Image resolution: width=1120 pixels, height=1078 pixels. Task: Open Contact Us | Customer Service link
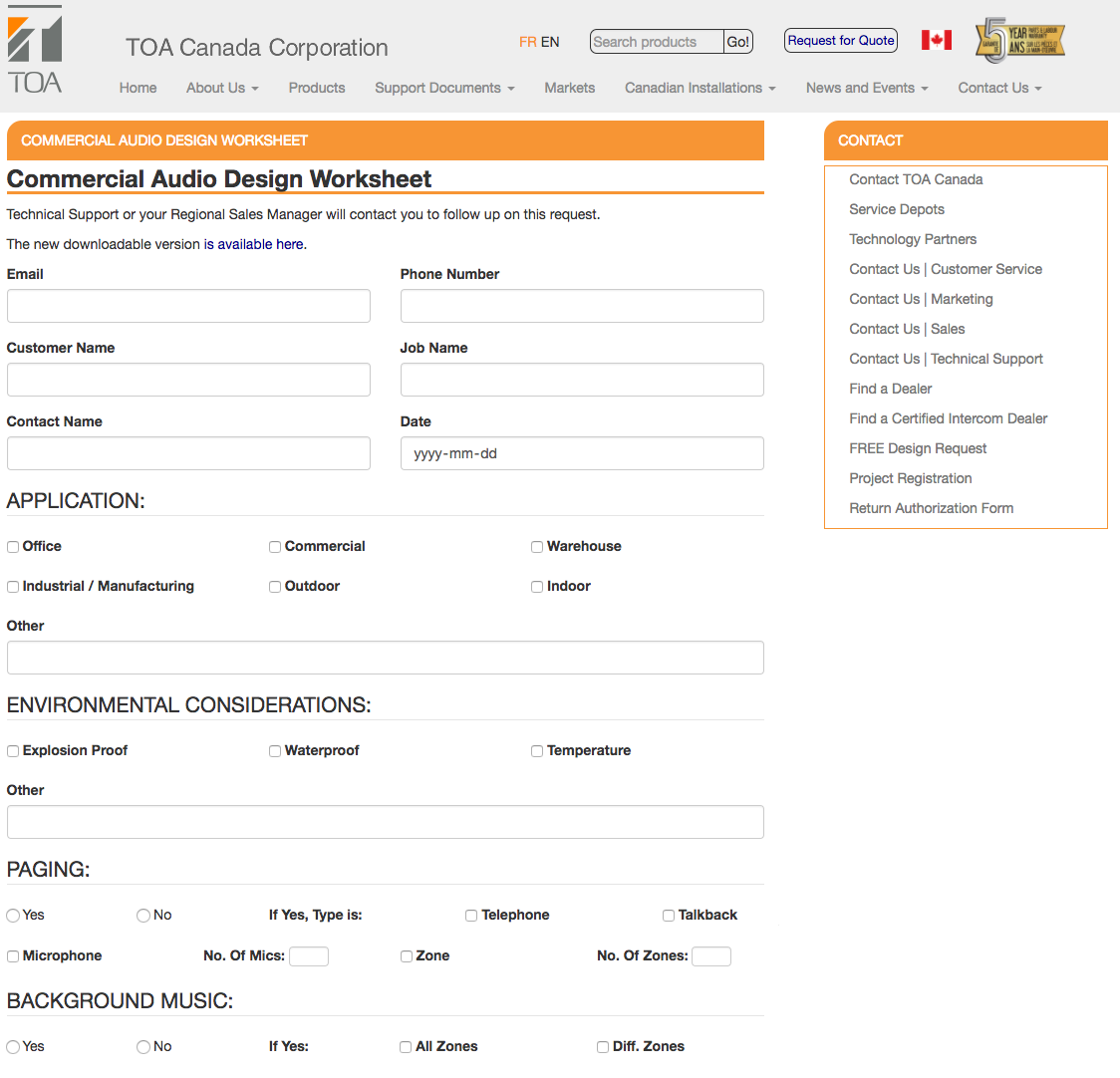click(x=946, y=269)
